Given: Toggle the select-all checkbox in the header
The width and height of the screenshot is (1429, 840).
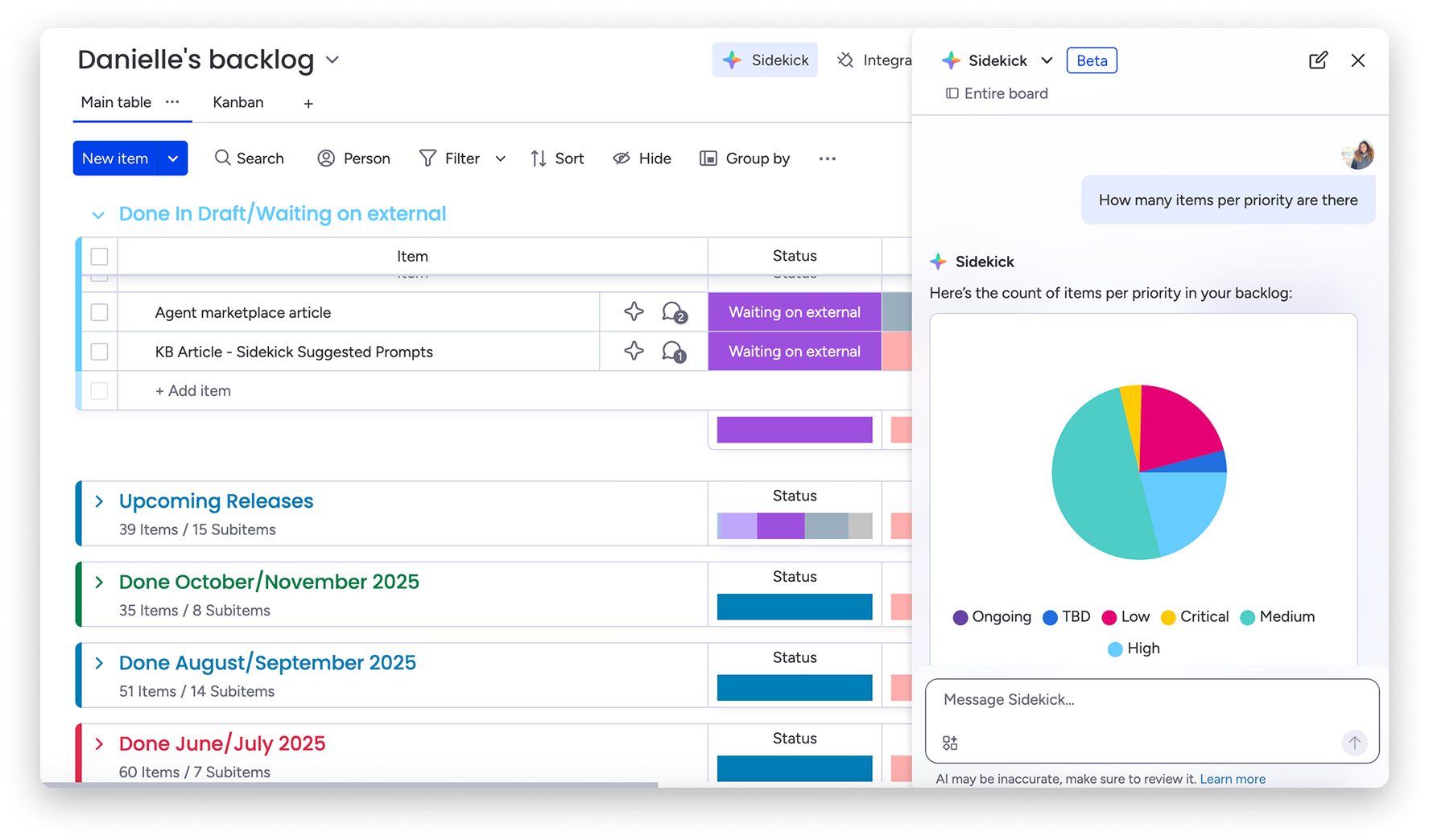Looking at the screenshot, I should click(99, 256).
